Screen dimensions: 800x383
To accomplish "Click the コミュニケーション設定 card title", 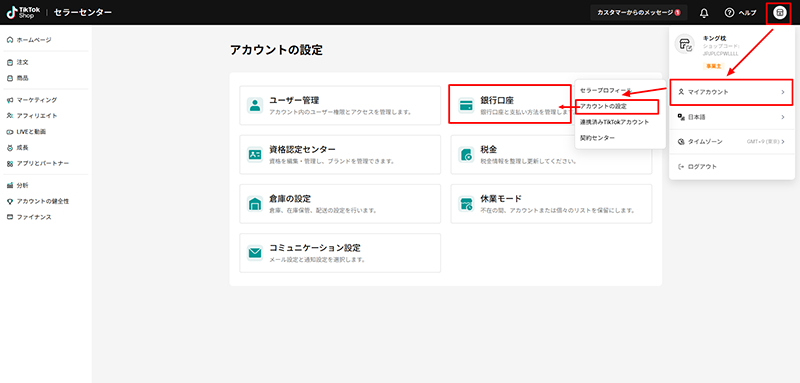I will 315,248.
